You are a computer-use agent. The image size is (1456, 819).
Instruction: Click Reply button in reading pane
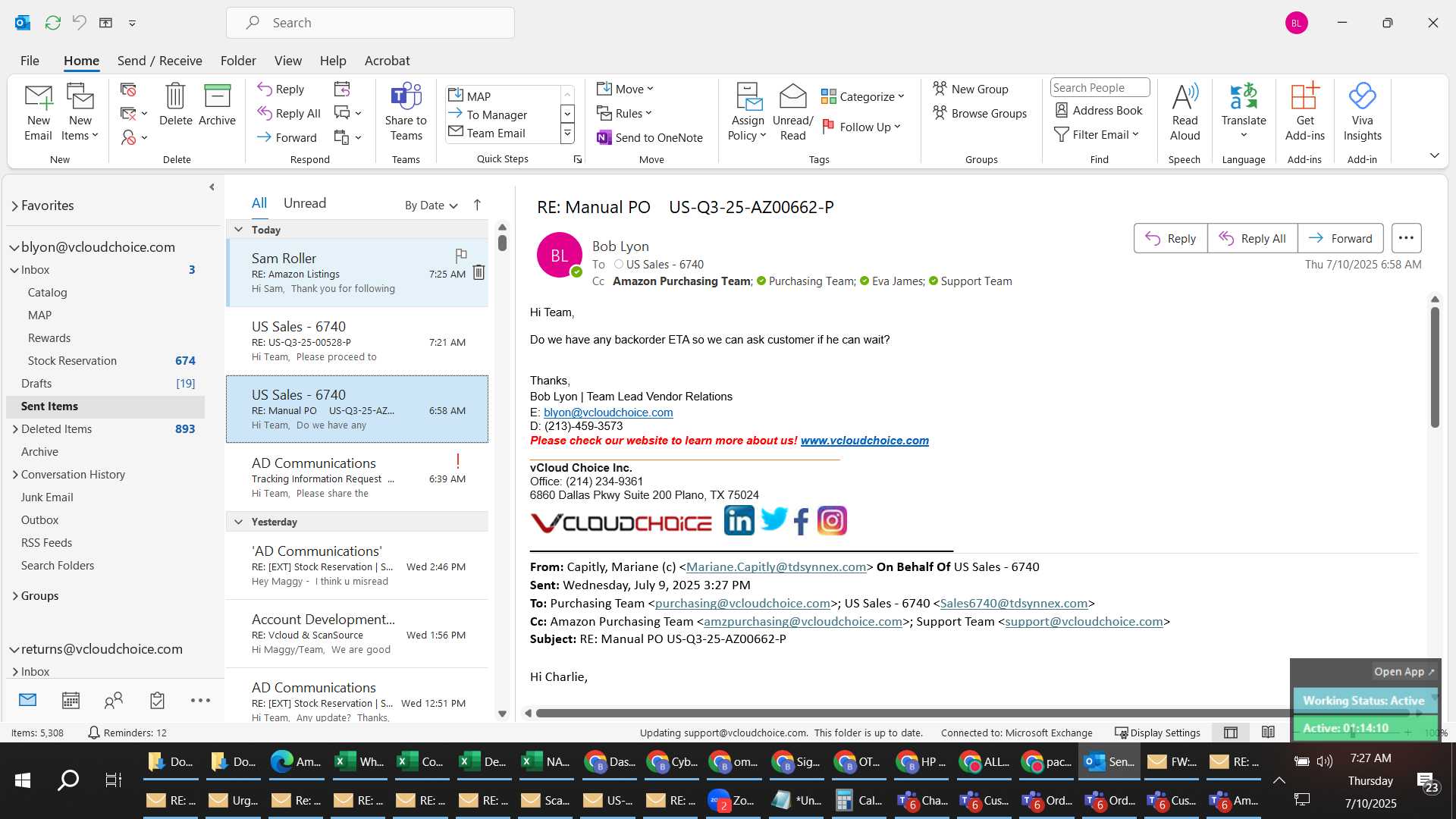point(1170,238)
